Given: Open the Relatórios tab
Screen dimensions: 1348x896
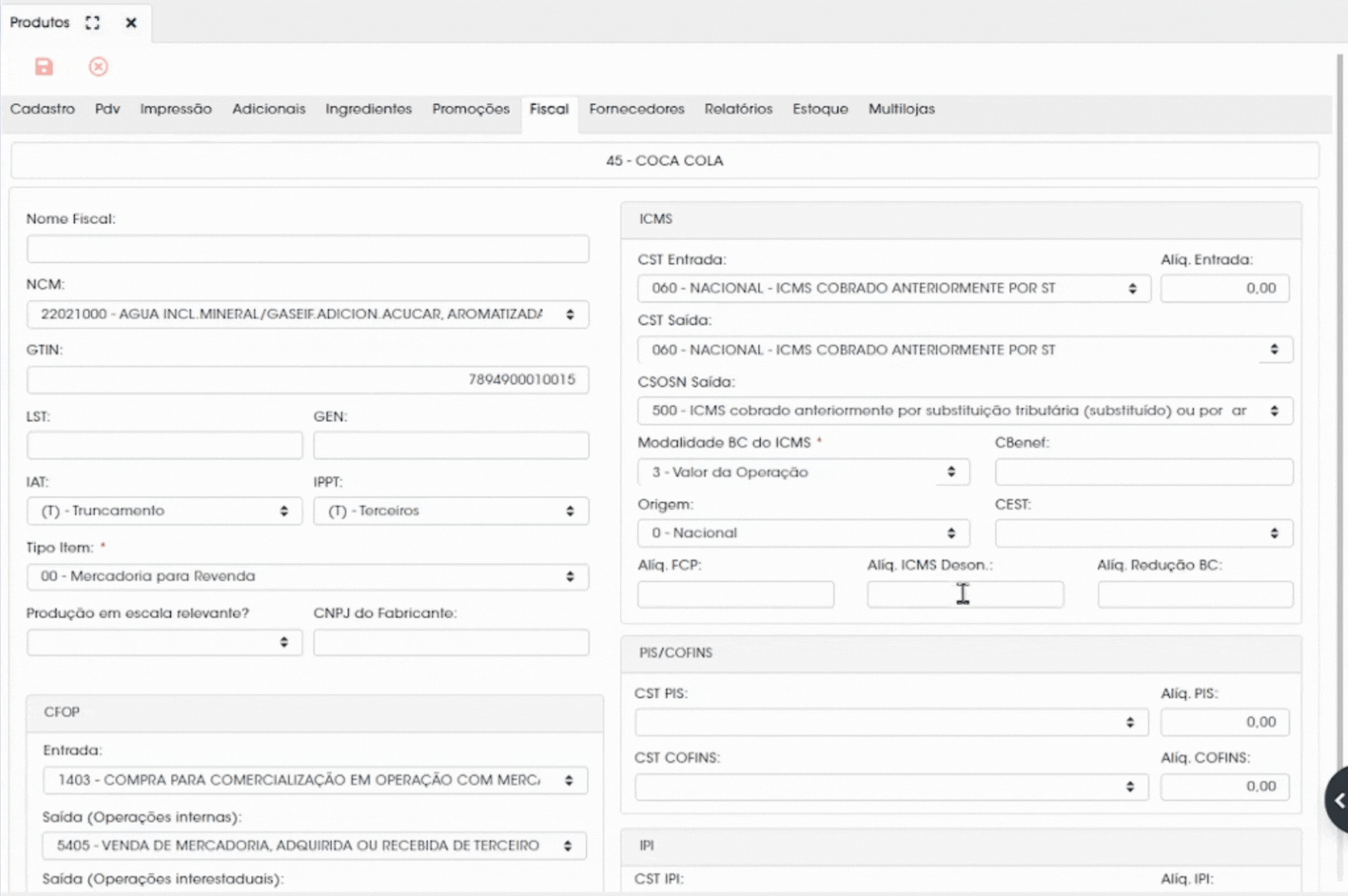Looking at the screenshot, I should 738,109.
